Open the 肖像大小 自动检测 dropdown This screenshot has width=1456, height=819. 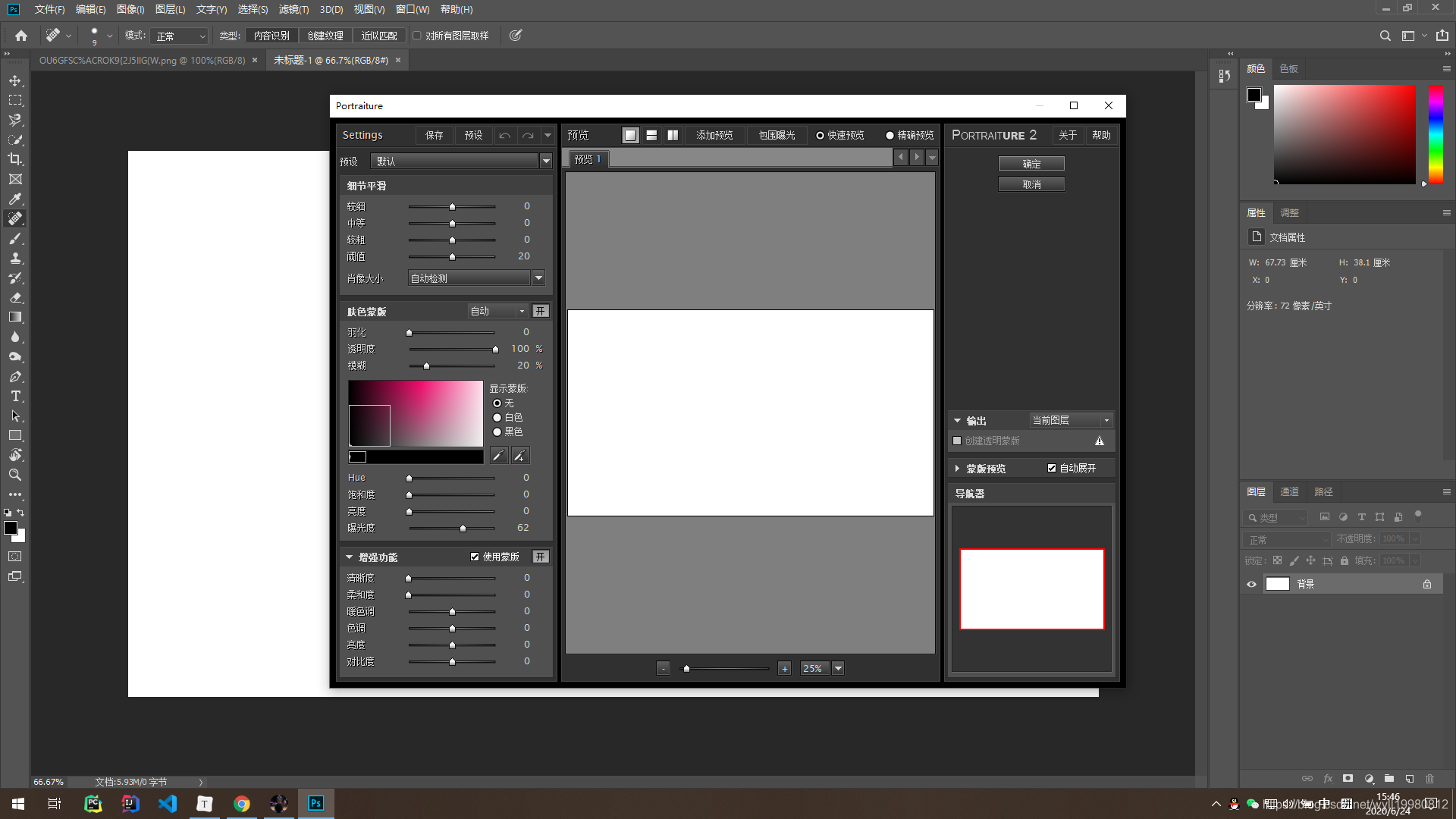tap(538, 278)
